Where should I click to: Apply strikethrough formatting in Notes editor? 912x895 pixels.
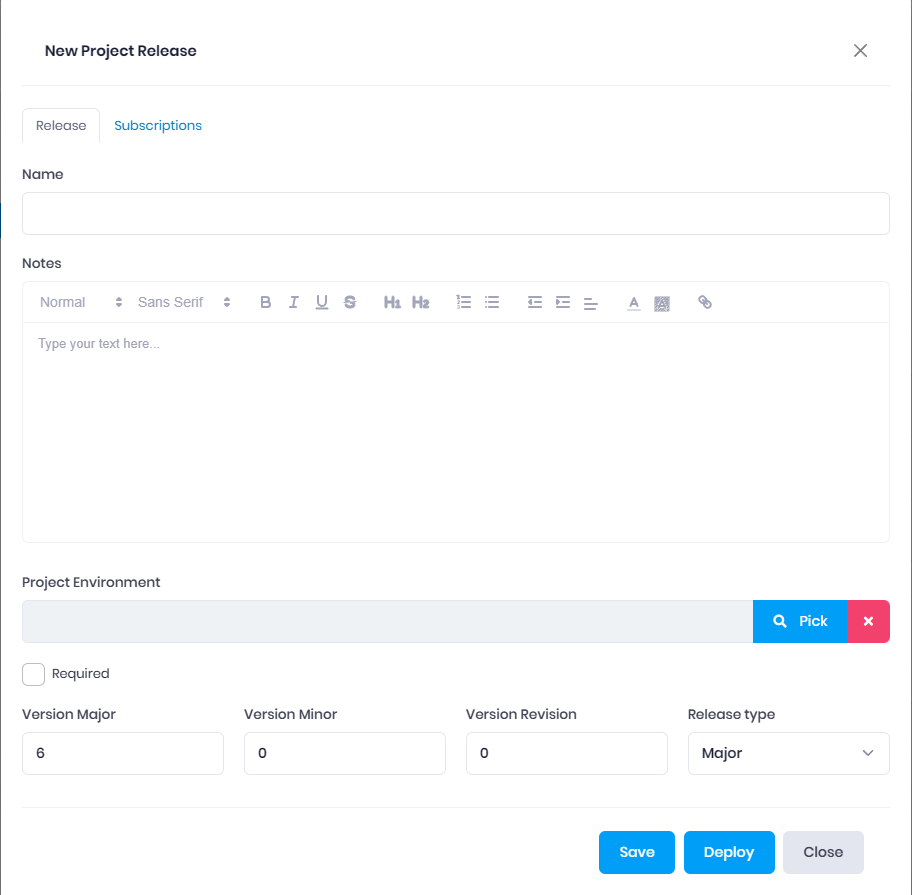(350, 302)
